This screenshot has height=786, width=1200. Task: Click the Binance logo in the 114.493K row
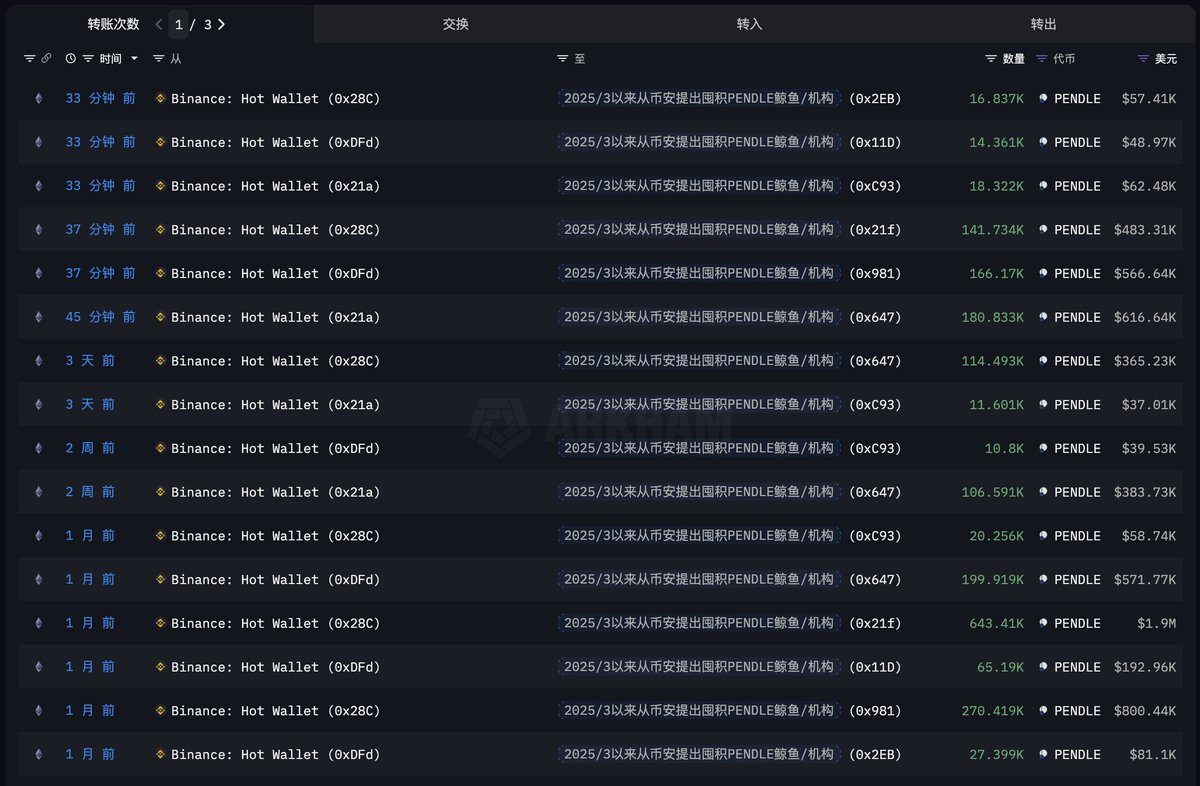[160, 361]
